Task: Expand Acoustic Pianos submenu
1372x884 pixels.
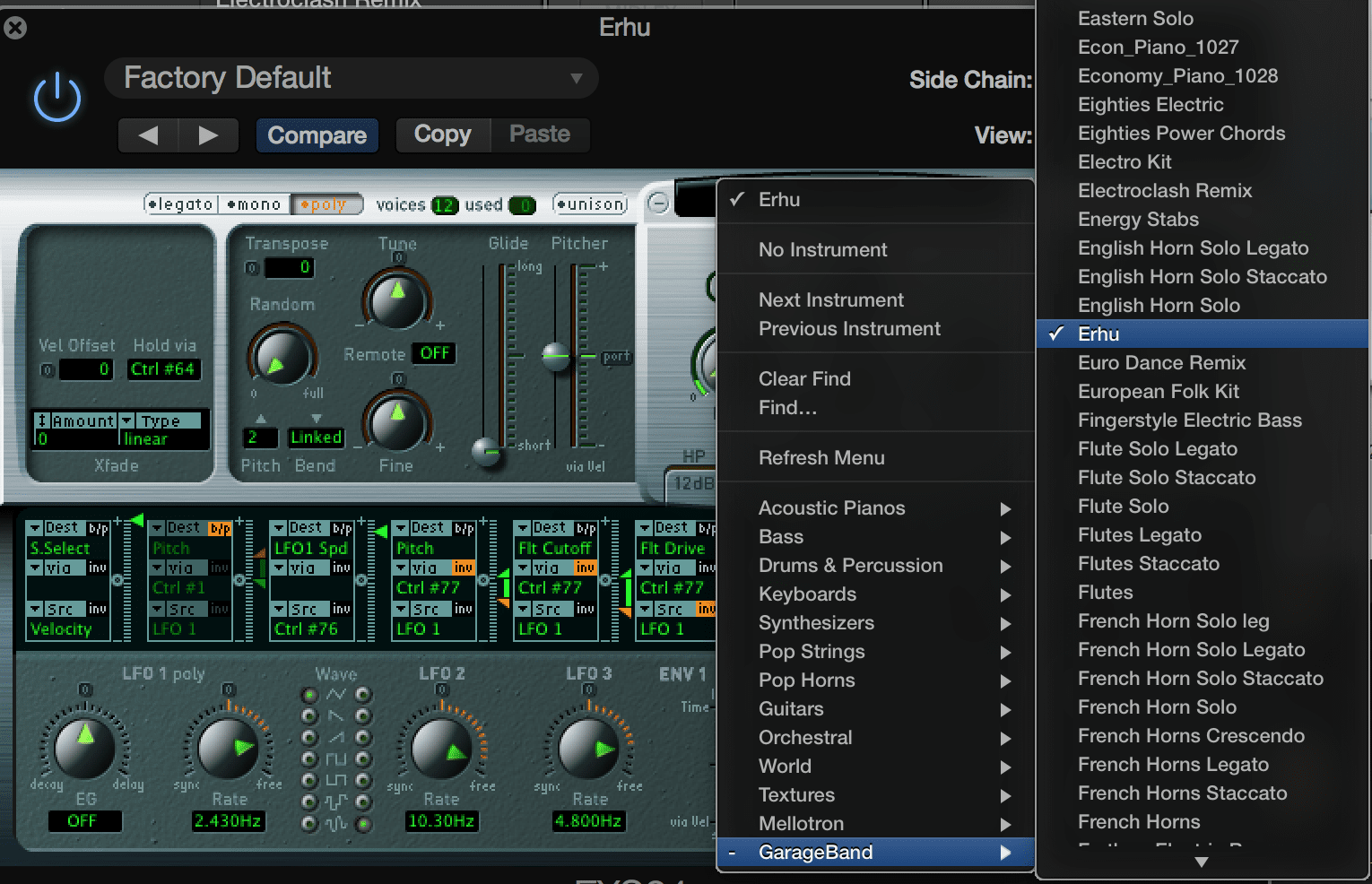Action: click(x=876, y=507)
